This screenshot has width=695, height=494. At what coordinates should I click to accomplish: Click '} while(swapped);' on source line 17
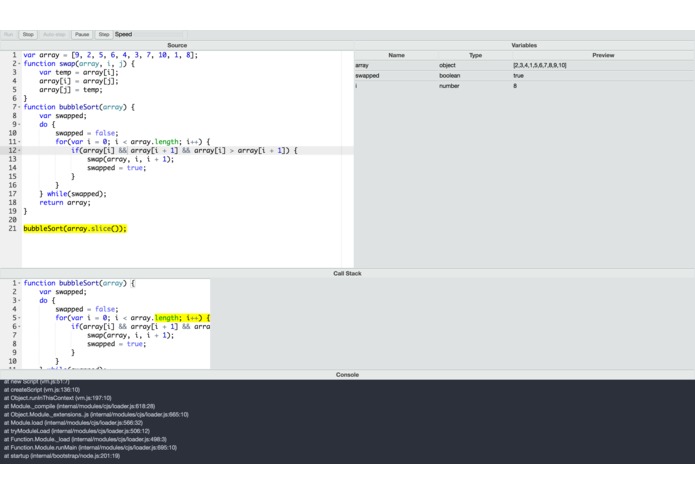point(73,194)
